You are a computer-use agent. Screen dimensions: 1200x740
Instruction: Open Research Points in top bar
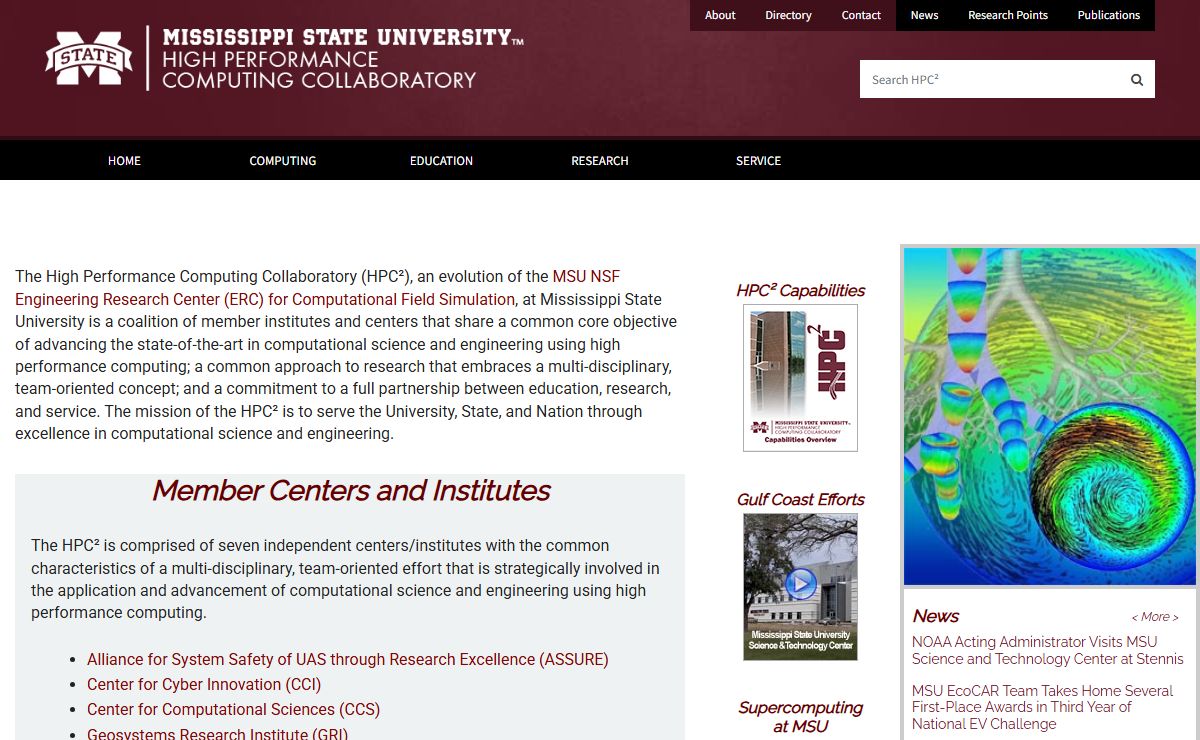coord(1008,15)
